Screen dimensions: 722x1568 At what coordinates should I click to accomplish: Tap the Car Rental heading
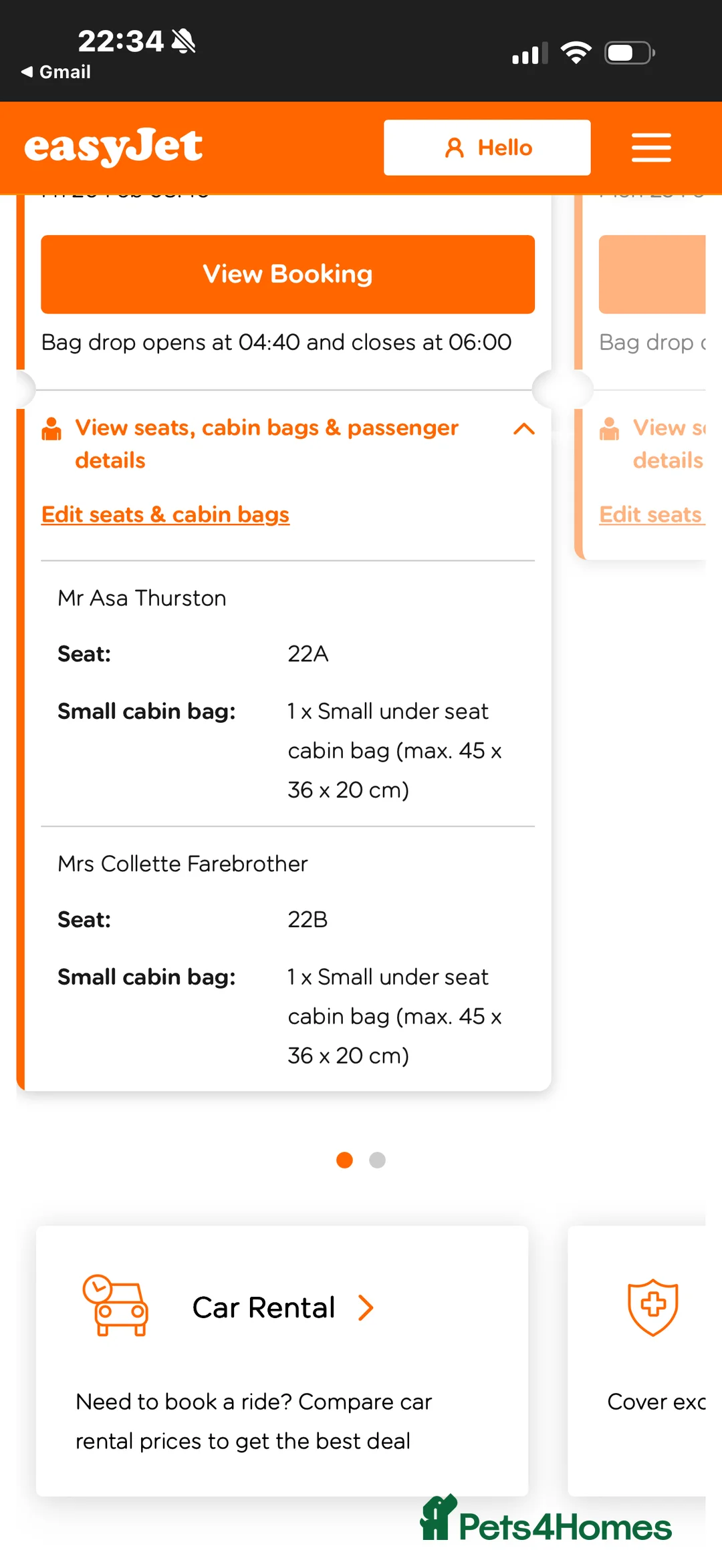coord(263,1307)
